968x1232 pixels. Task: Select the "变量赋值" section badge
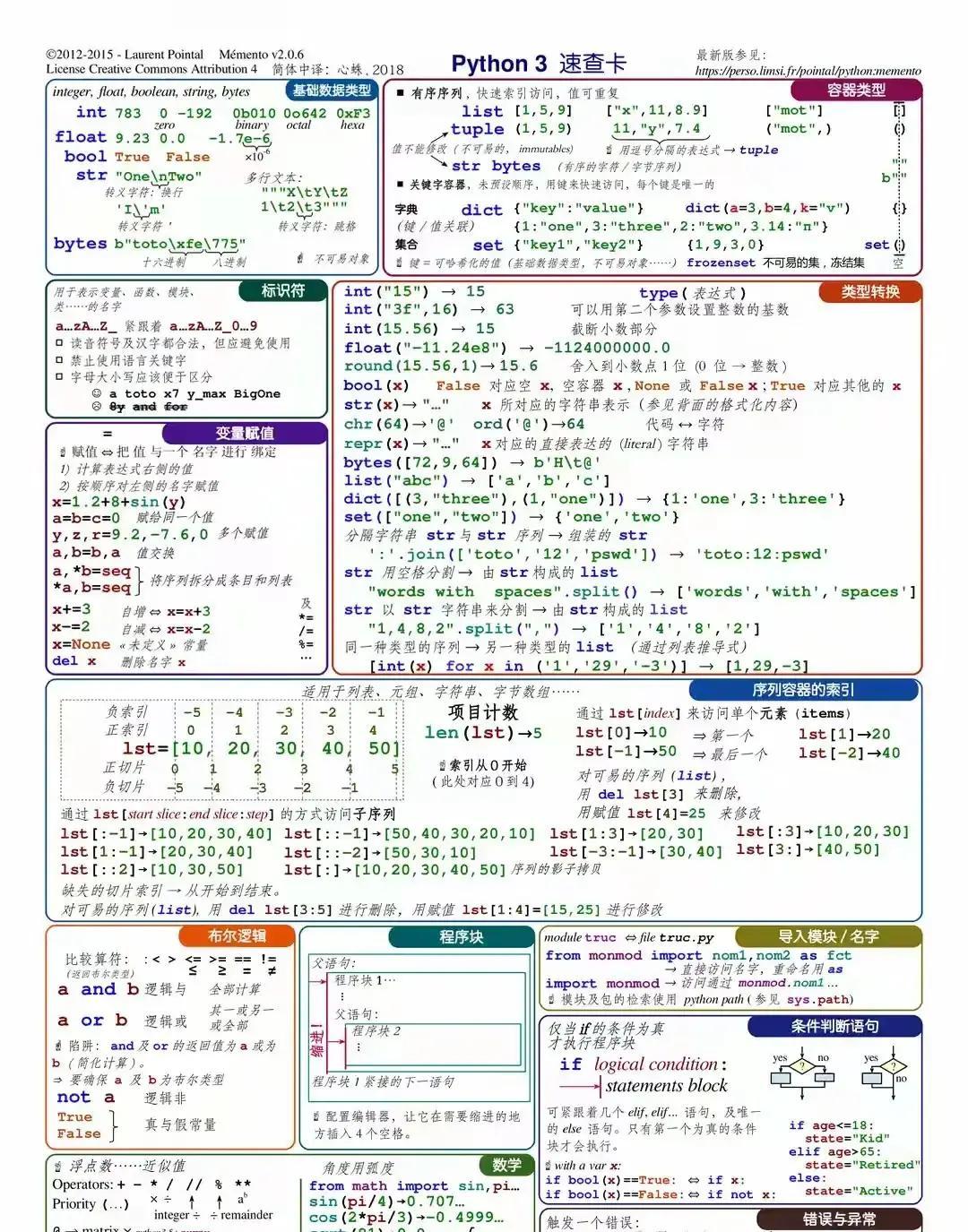244,433
